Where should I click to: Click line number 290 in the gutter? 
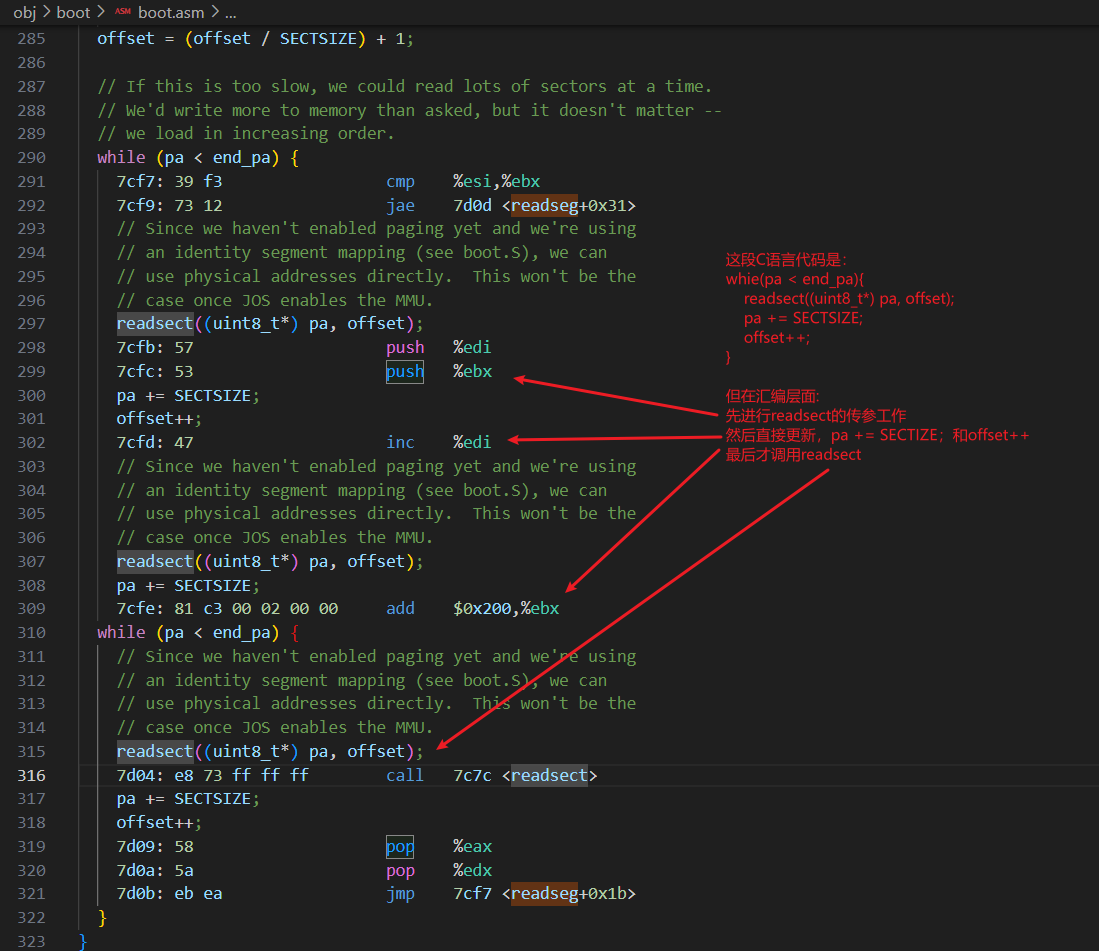[32, 158]
